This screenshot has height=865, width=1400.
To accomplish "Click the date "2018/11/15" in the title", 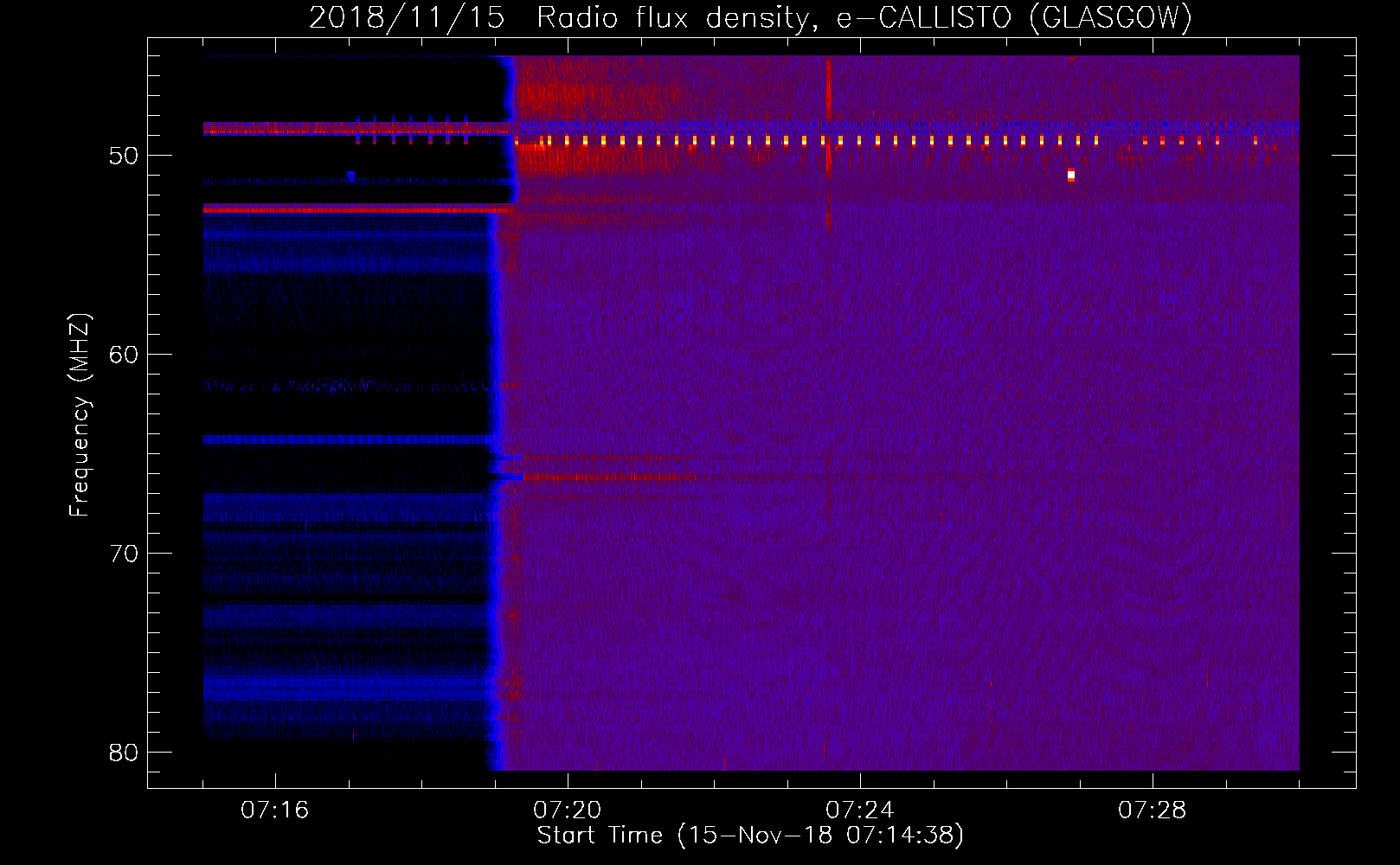I will pos(407,17).
